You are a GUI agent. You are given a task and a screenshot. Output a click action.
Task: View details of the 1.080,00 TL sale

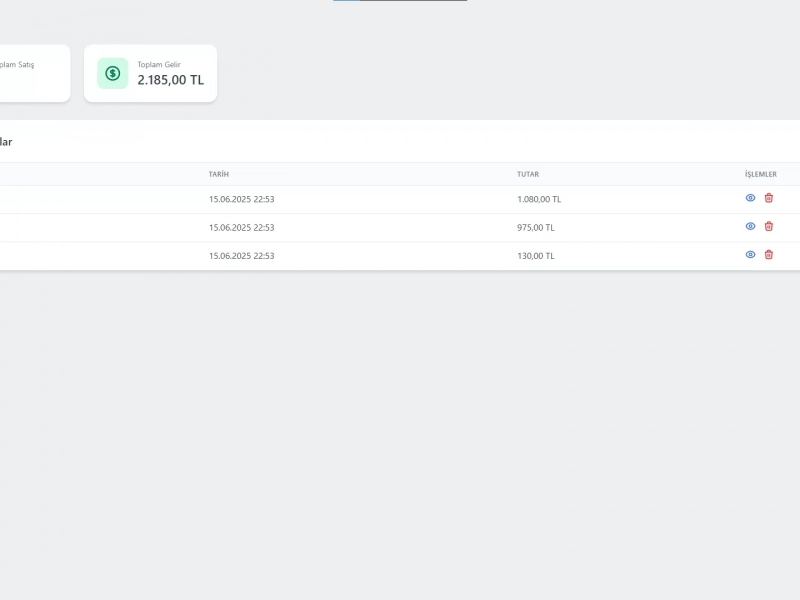[750, 198]
